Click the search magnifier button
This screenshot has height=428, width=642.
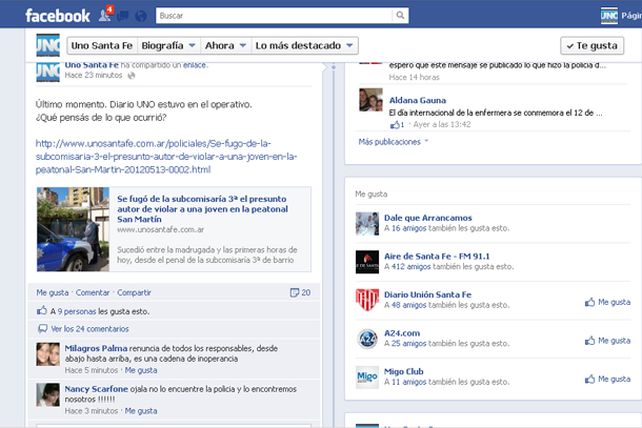pyautogui.click(x=400, y=16)
